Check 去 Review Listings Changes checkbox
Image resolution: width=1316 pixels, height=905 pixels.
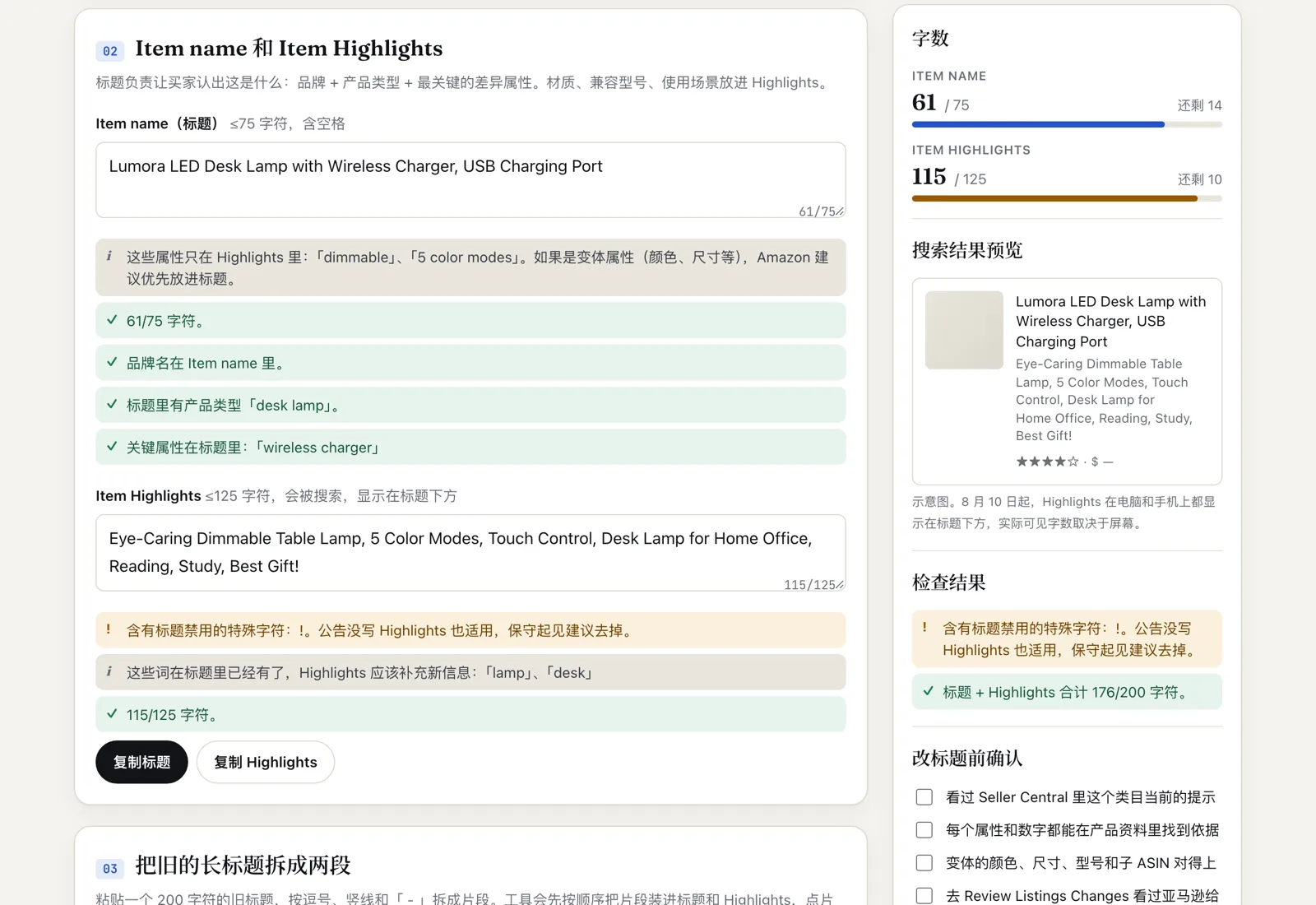[x=924, y=896]
